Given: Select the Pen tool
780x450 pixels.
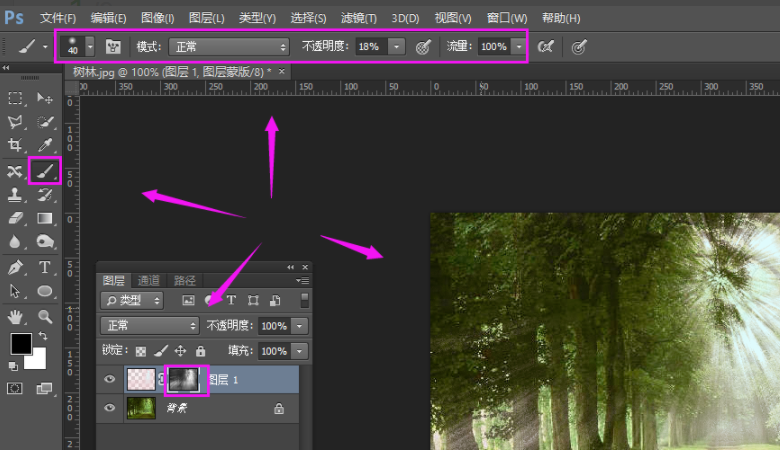Looking at the screenshot, I should click(x=15, y=267).
